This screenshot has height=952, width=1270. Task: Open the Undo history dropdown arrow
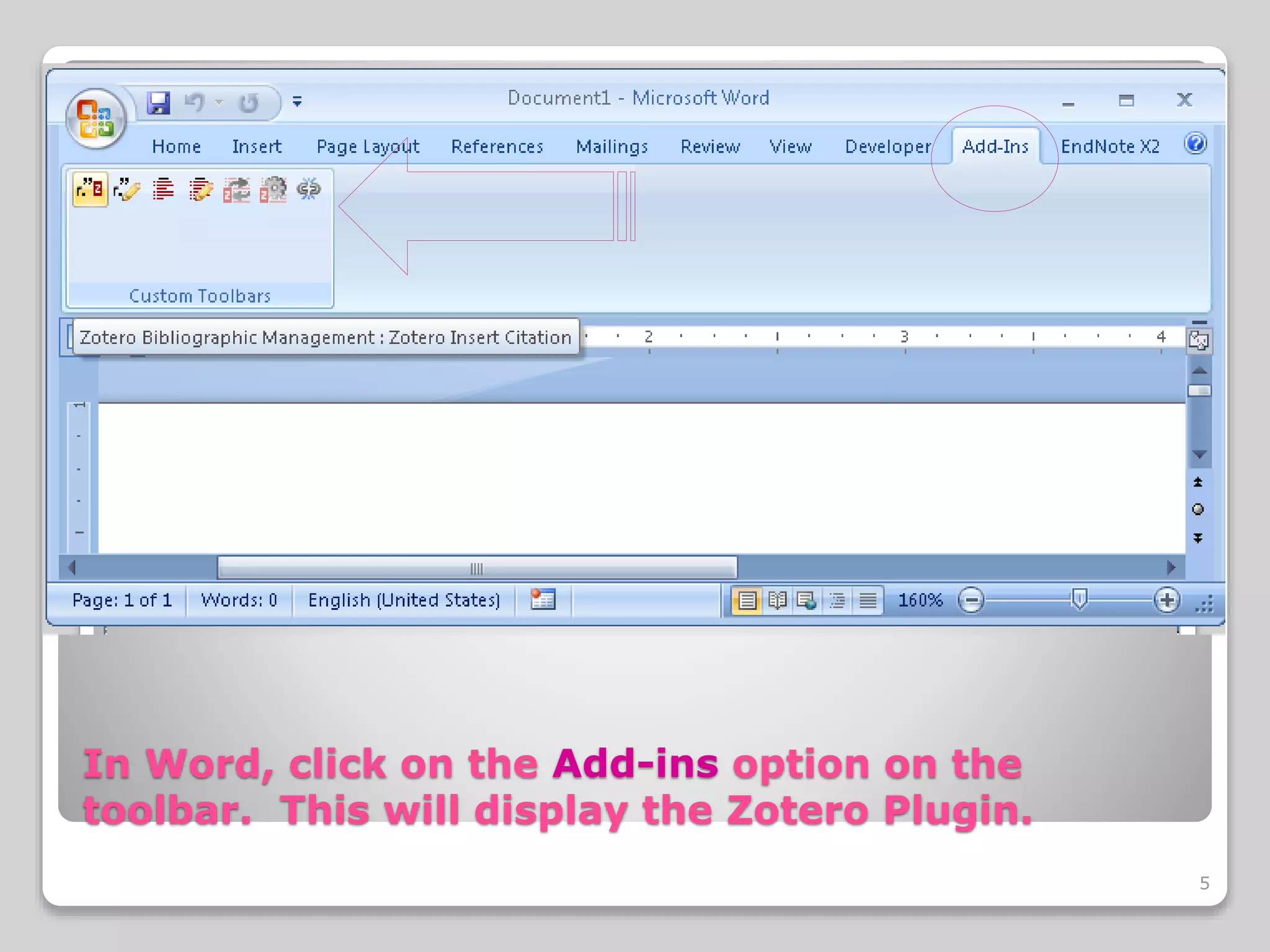[x=218, y=102]
